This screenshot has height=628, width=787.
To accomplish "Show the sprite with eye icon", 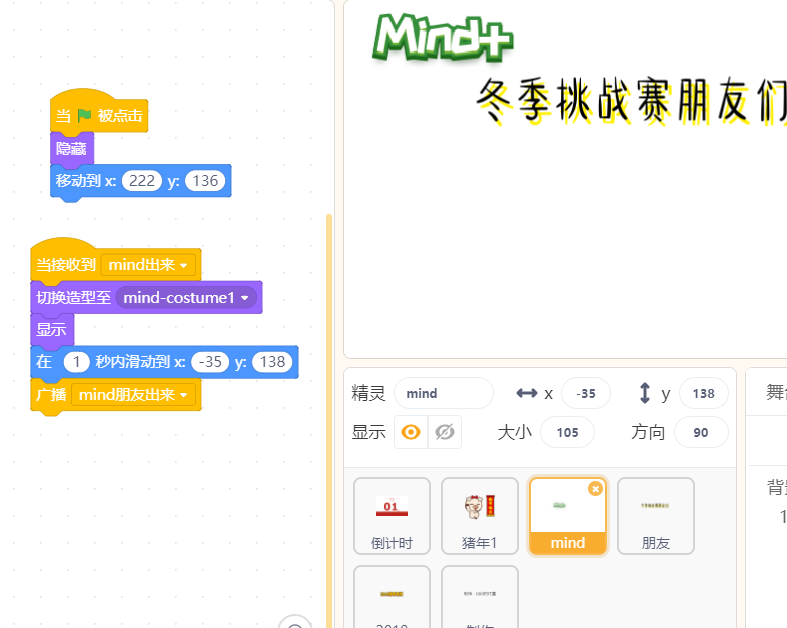I will click(411, 432).
